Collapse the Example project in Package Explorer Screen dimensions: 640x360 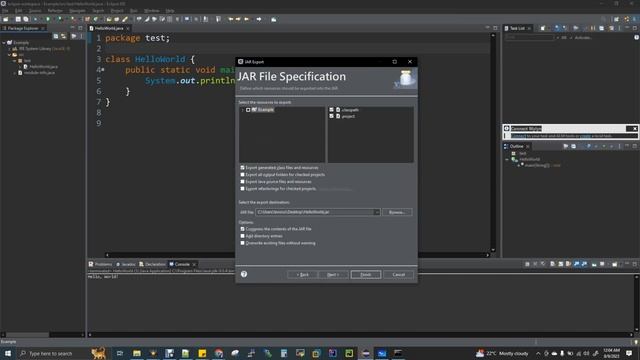click(x=4, y=42)
